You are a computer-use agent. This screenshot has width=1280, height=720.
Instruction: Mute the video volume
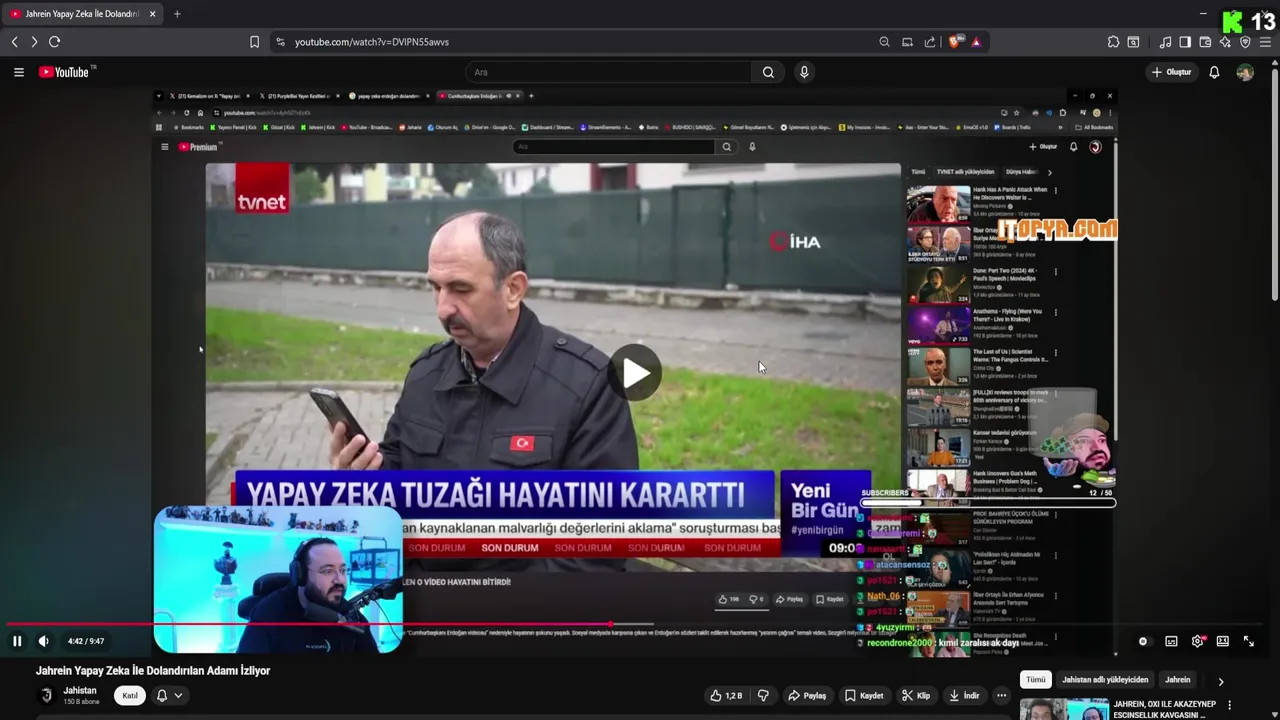pyautogui.click(x=43, y=641)
